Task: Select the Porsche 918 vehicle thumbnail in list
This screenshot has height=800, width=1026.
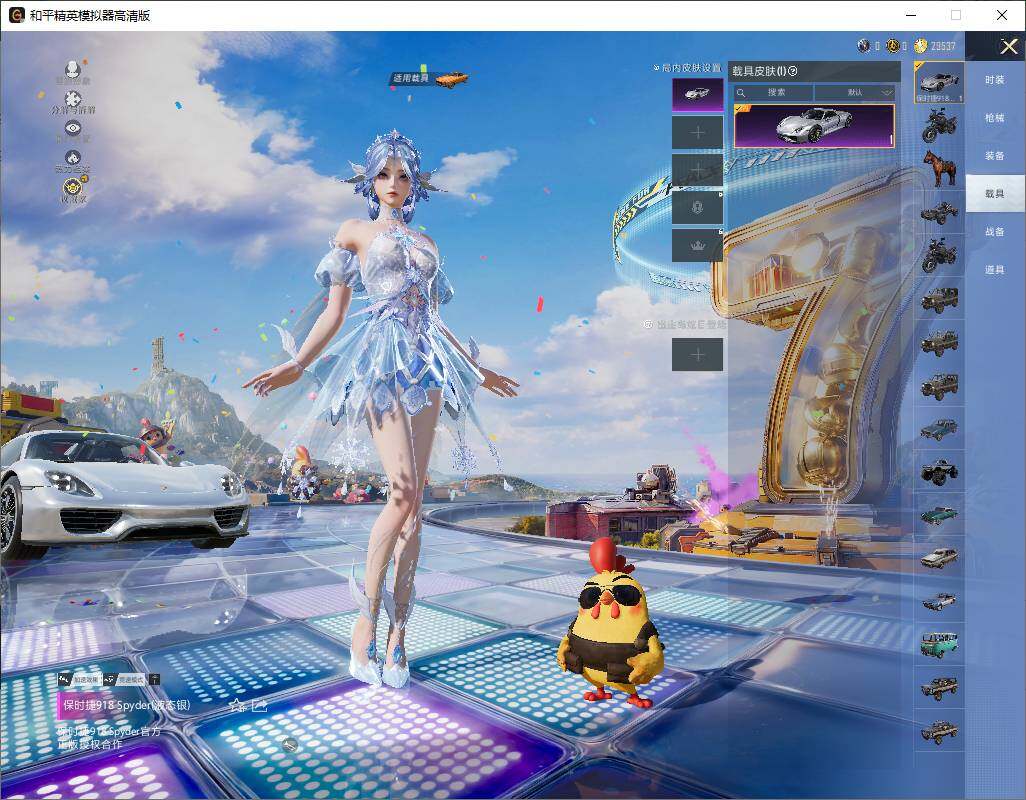Action: [939, 83]
